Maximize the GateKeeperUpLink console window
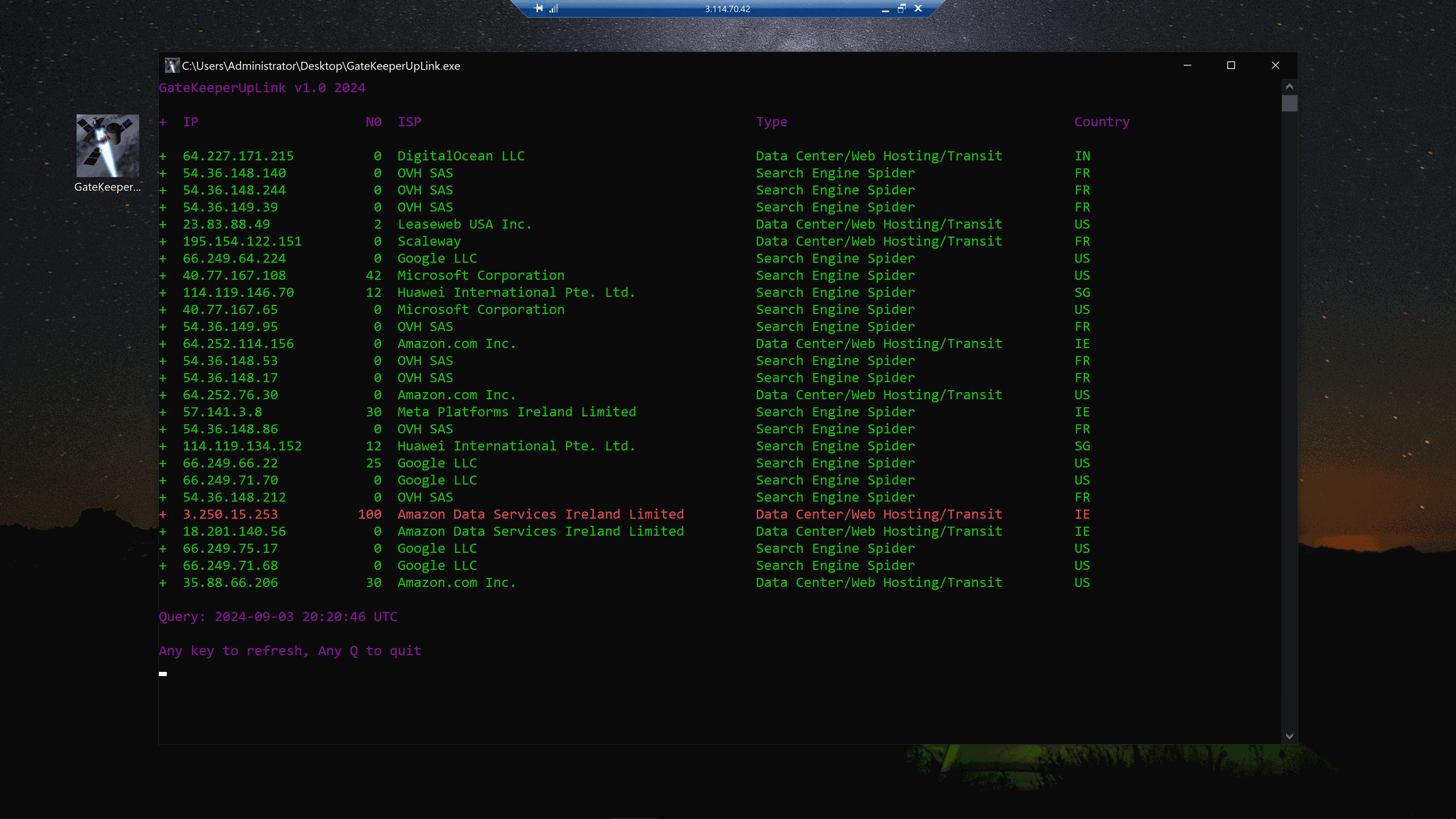1456x819 pixels. pyautogui.click(x=1231, y=66)
